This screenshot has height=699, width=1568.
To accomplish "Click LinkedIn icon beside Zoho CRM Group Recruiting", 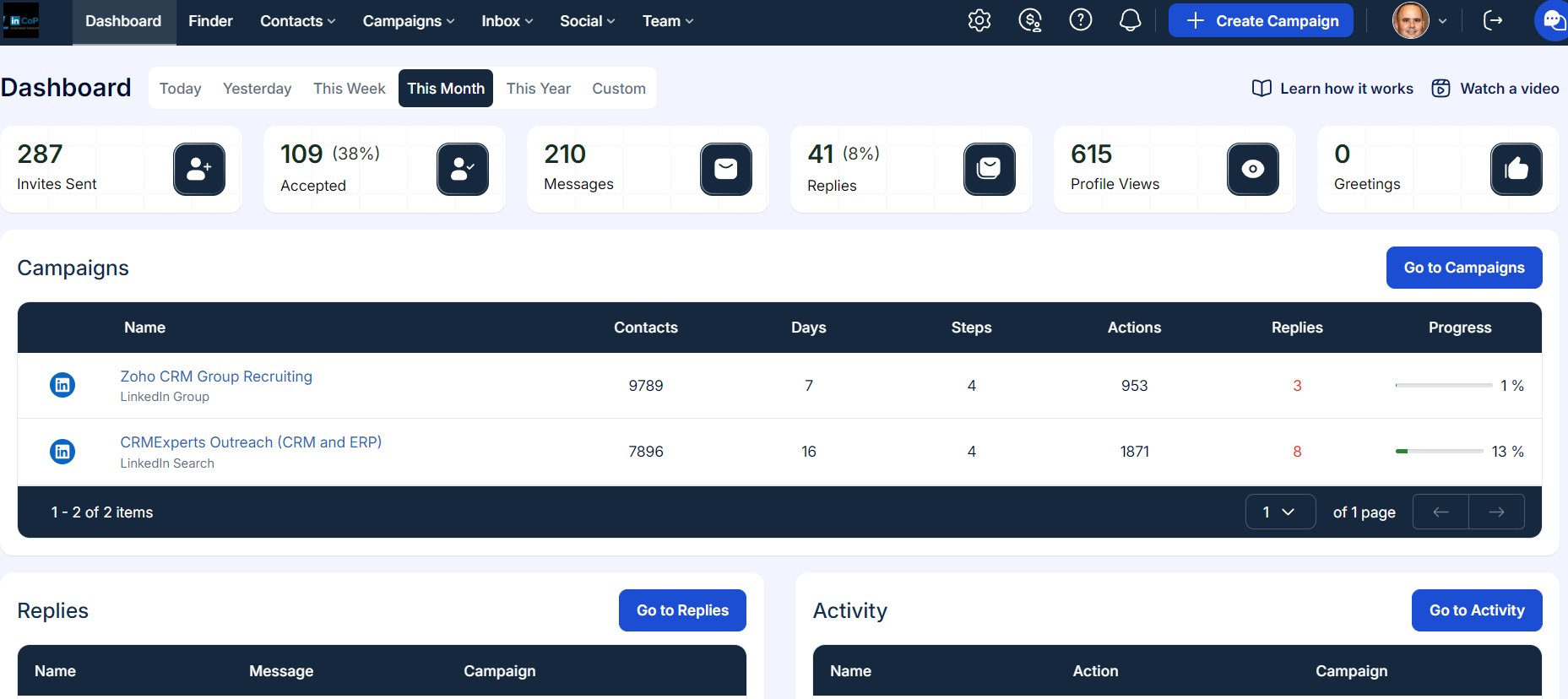I will pyautogui.click(x=62, y=385).
